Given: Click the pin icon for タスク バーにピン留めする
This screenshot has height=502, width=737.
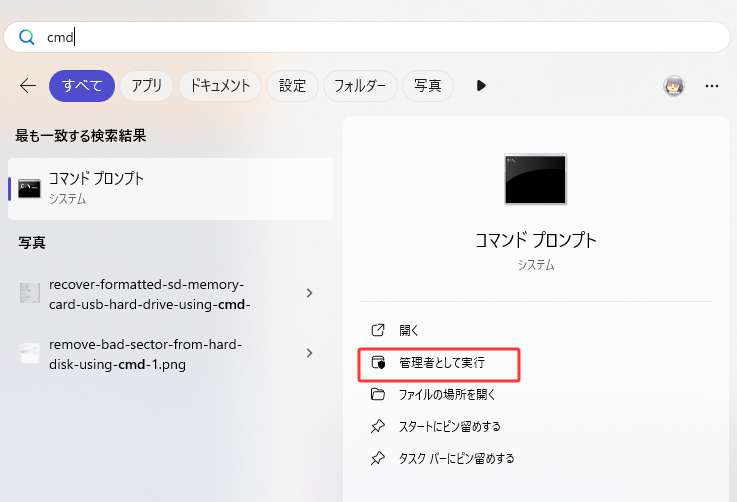Looking at the screenshot, I should (378, 458).
